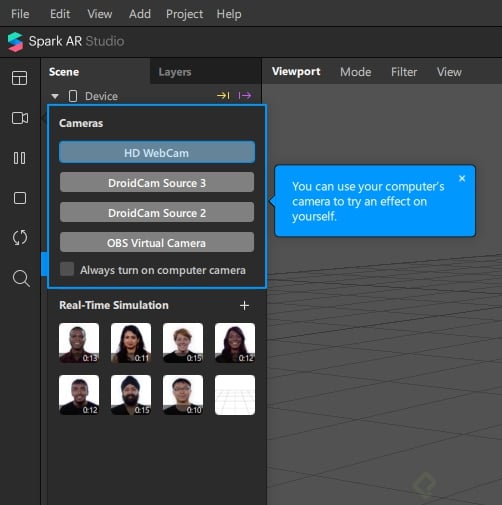
Task: Pause the simulation with pause icon
Action: click(x=19, y=158)
